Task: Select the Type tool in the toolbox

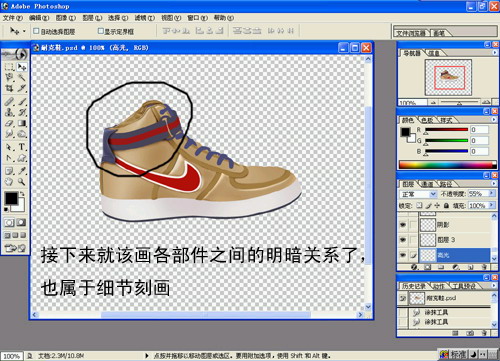Action: coord(22,147)
